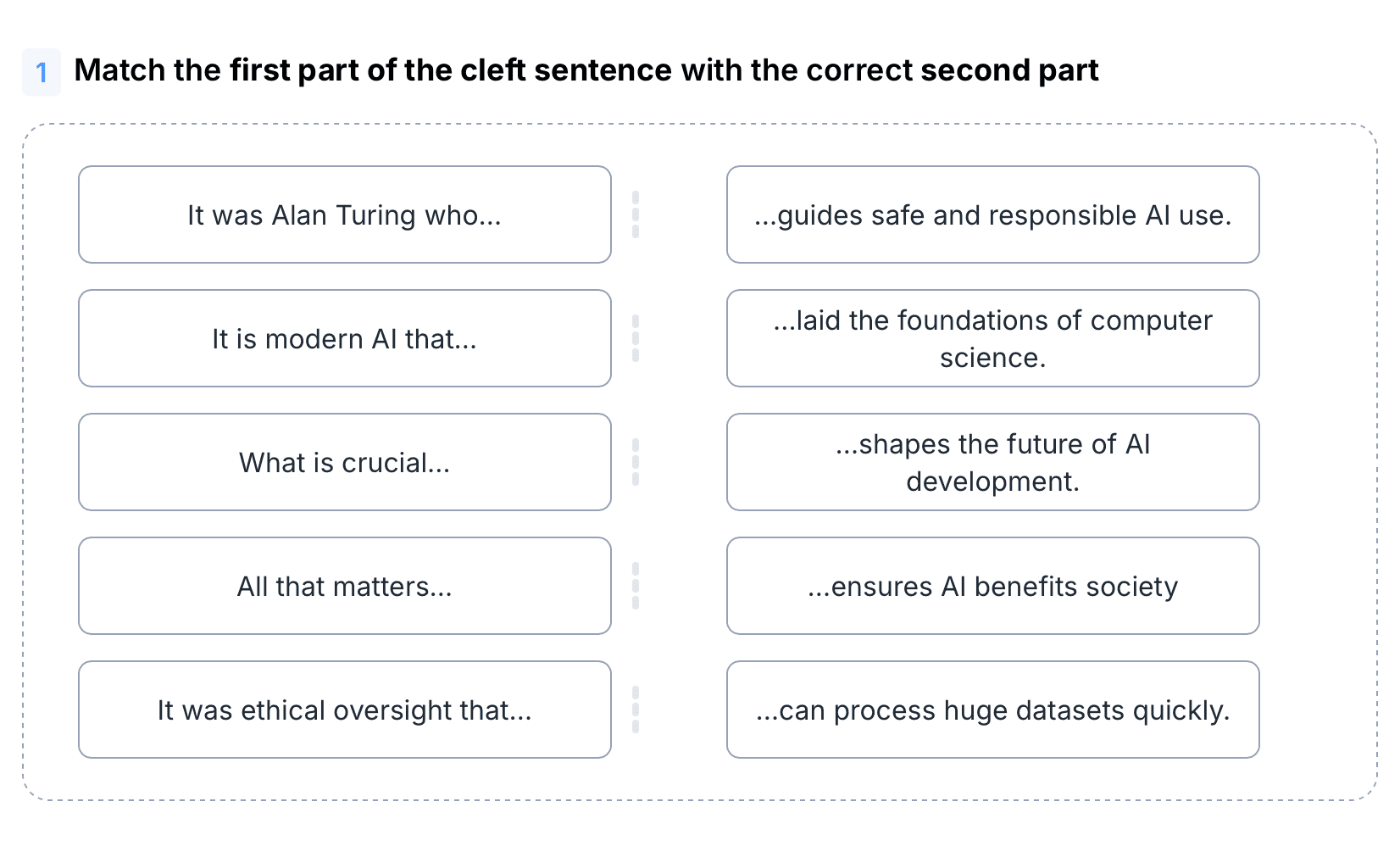Click the drag handle beside "It is modern AI that..."
This screenshot has height=846, width=1400.
tap(636, 338)
